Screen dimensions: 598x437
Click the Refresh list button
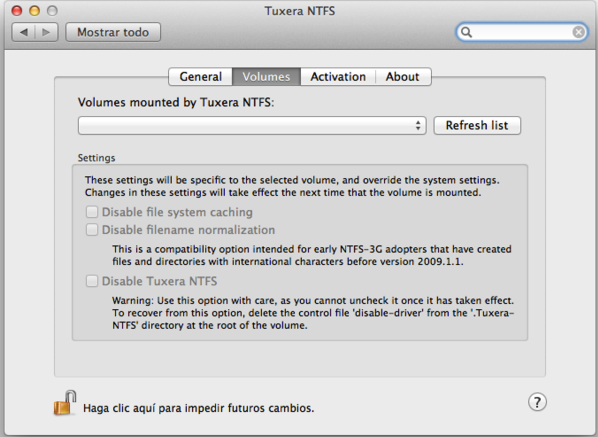coord(477,125)
